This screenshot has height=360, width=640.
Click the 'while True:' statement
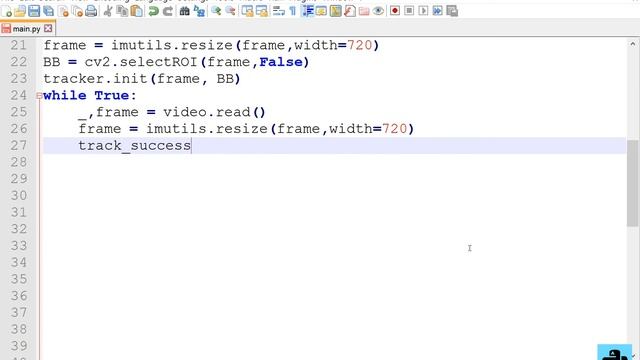(90, 96)
